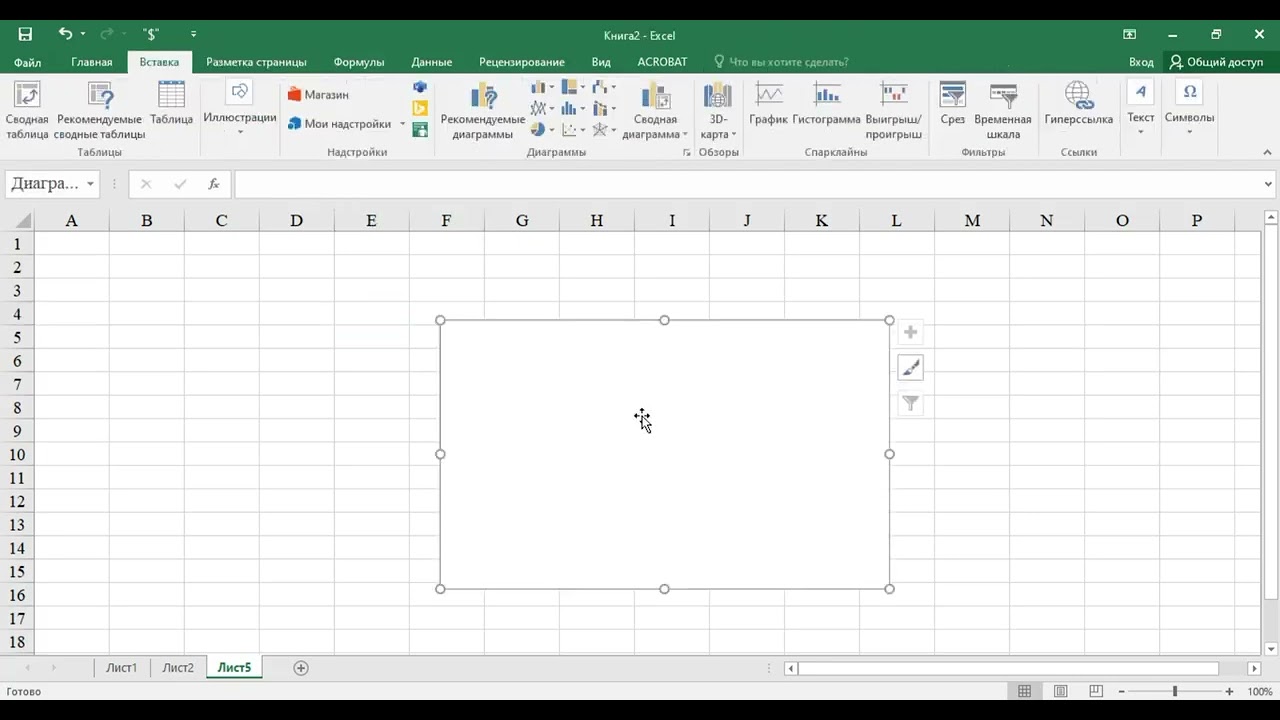Open the Formulas (Формулы) ribbon tab
The width and height of the screenshot is (1280, 720).
click(x=359, y=62)
